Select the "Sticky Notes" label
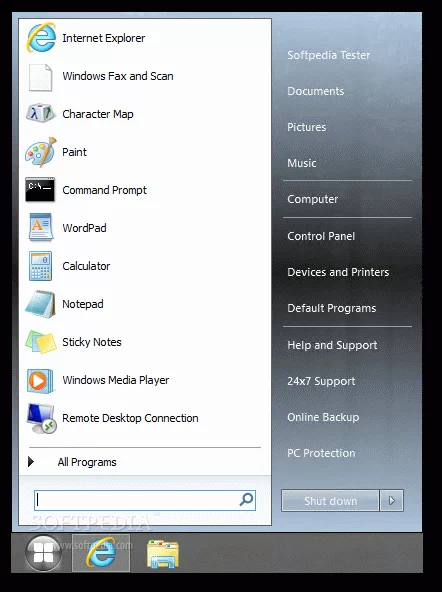442x592 pixels. coord(92,342)
